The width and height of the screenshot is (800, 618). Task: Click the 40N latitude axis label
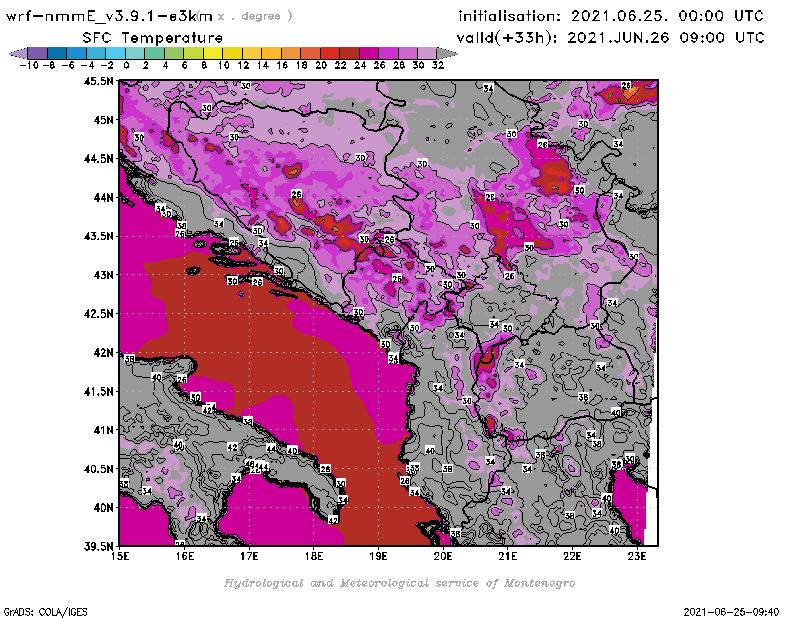[104, 508]
